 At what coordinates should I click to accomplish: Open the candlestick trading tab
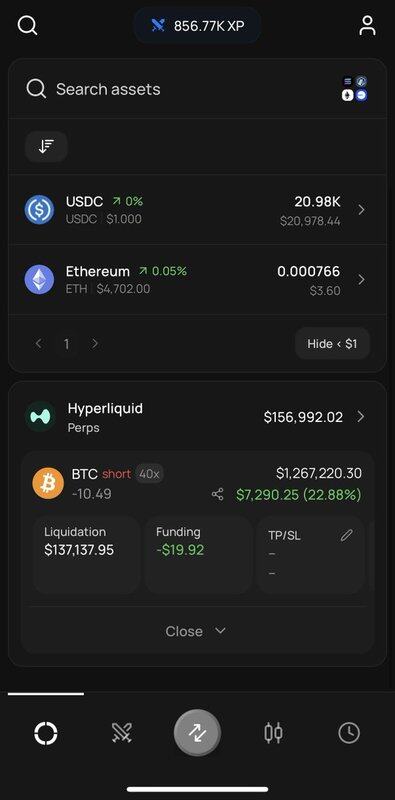(x=274, y=733)
